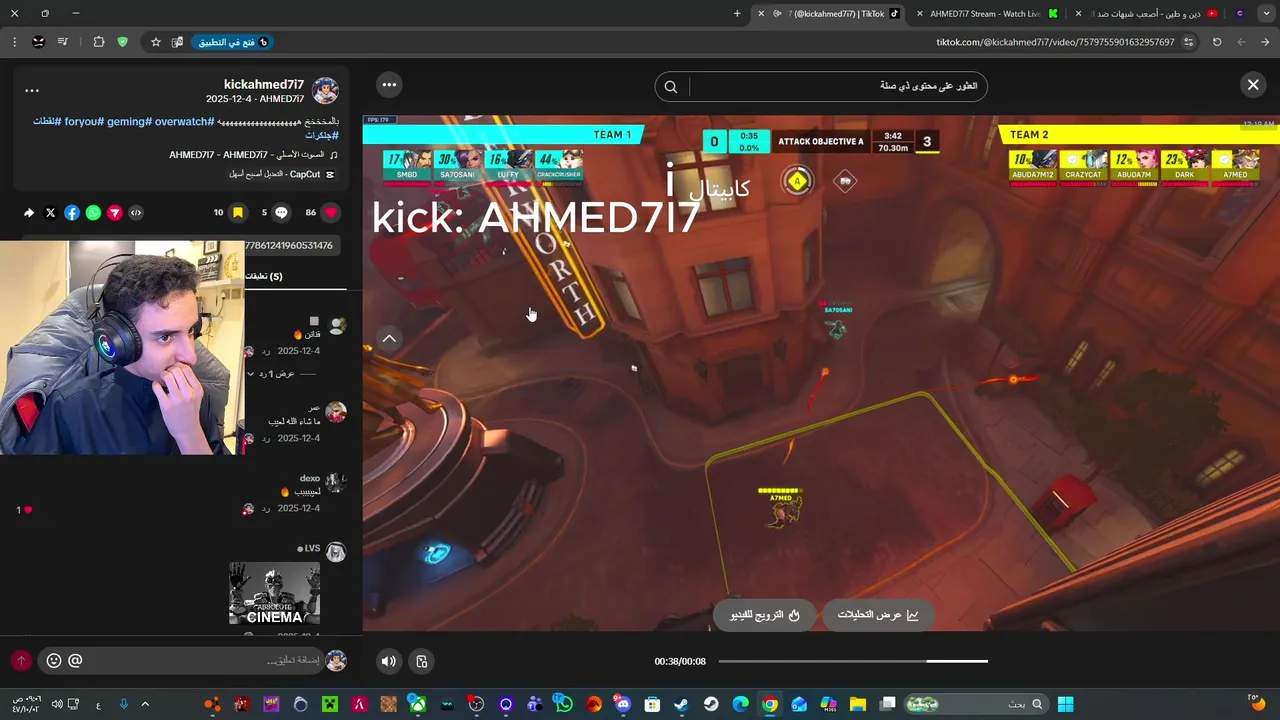Open WhatsApp from the taskbar

pos(564,704)
